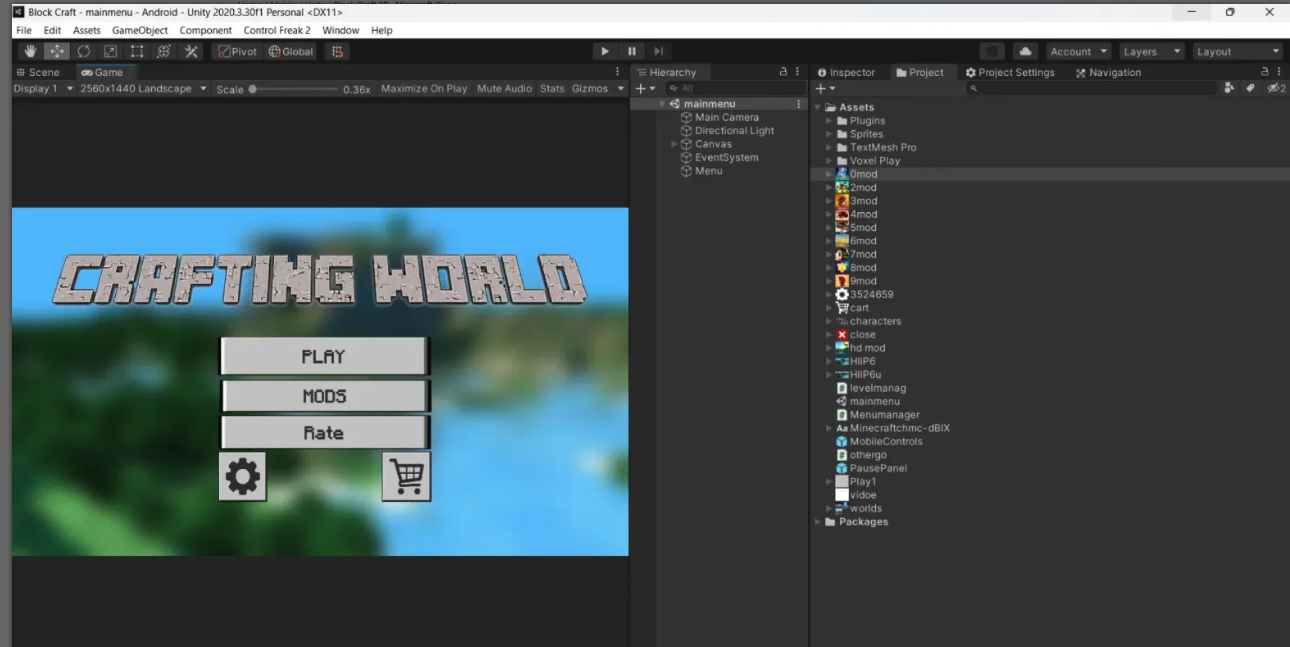Screen dimensions: 1290x647
Task: Open custom editor tools icon
Action: click(x=191, y=51)
